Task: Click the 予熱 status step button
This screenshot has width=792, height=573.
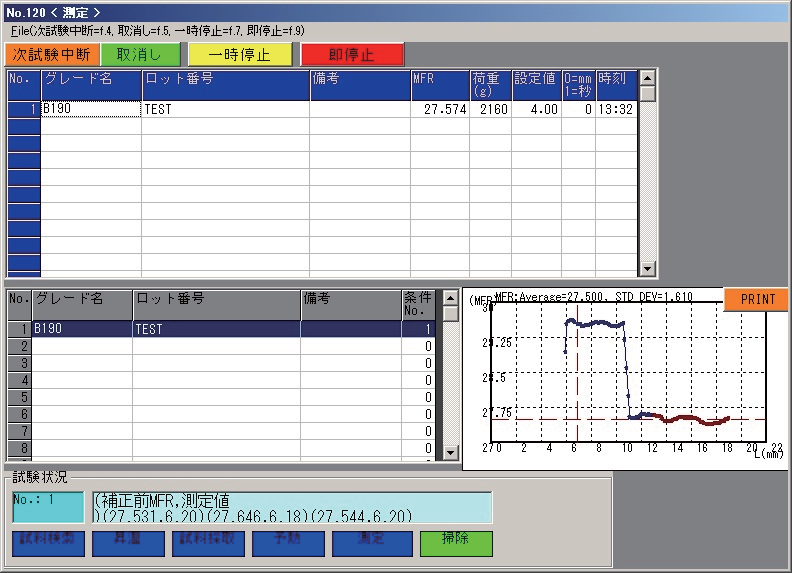Action: coord(291,543)
